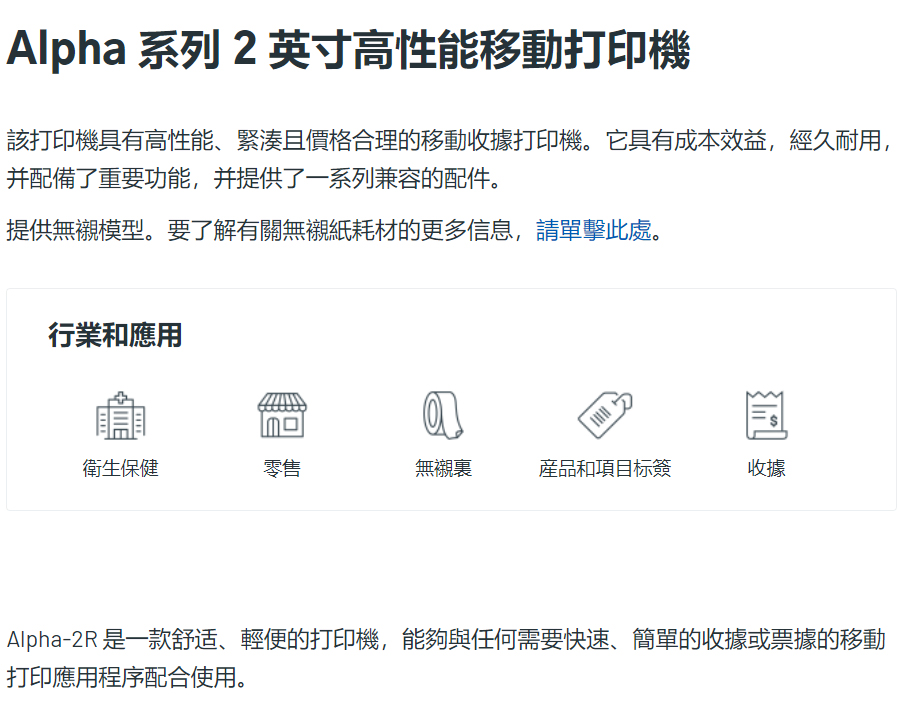Click the paragraph starting with 該打印機具有高性能
904x713 pixels.
tap(450, 160)
